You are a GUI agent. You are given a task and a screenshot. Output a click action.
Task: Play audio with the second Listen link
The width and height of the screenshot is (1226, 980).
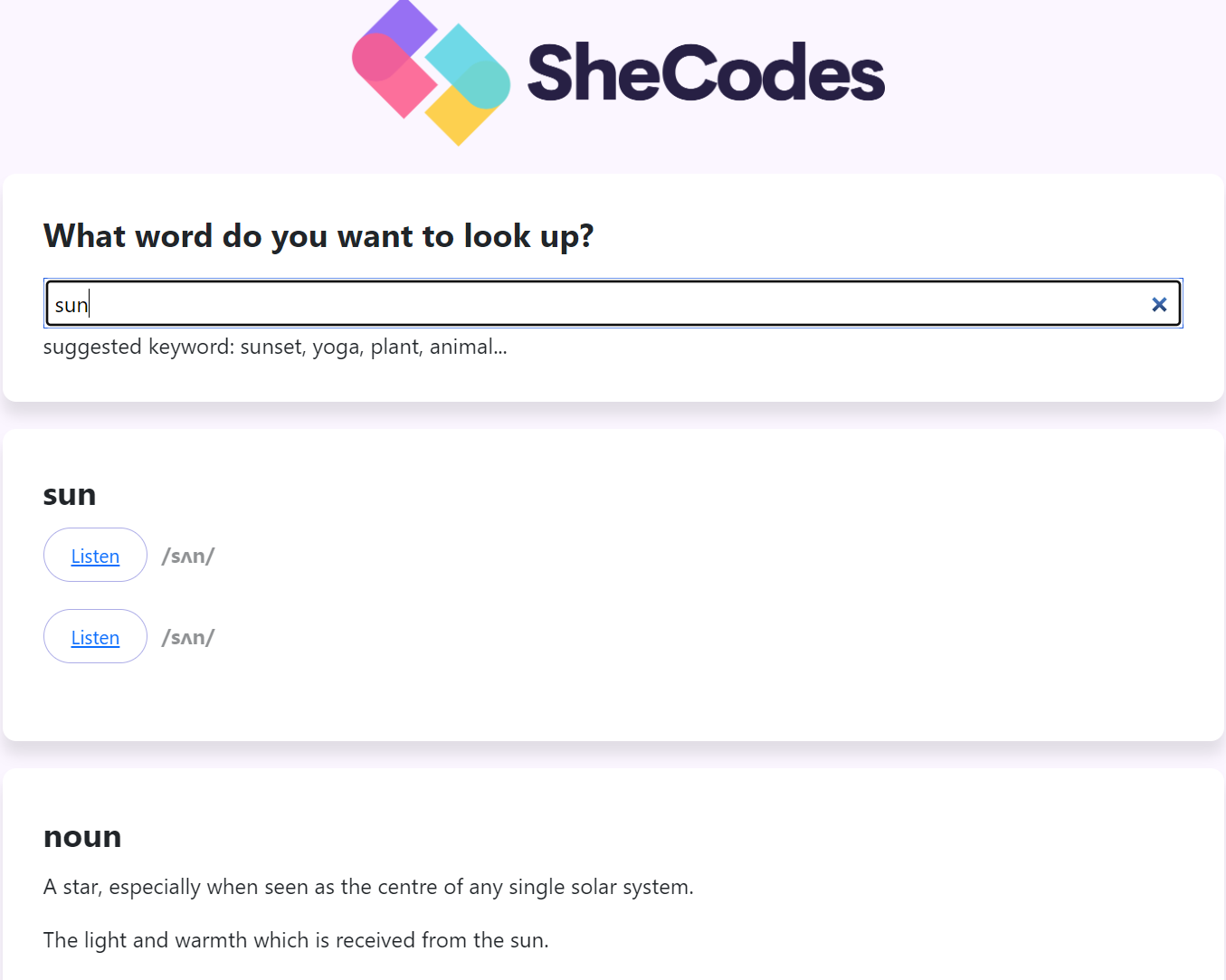(x=95, y=638)
